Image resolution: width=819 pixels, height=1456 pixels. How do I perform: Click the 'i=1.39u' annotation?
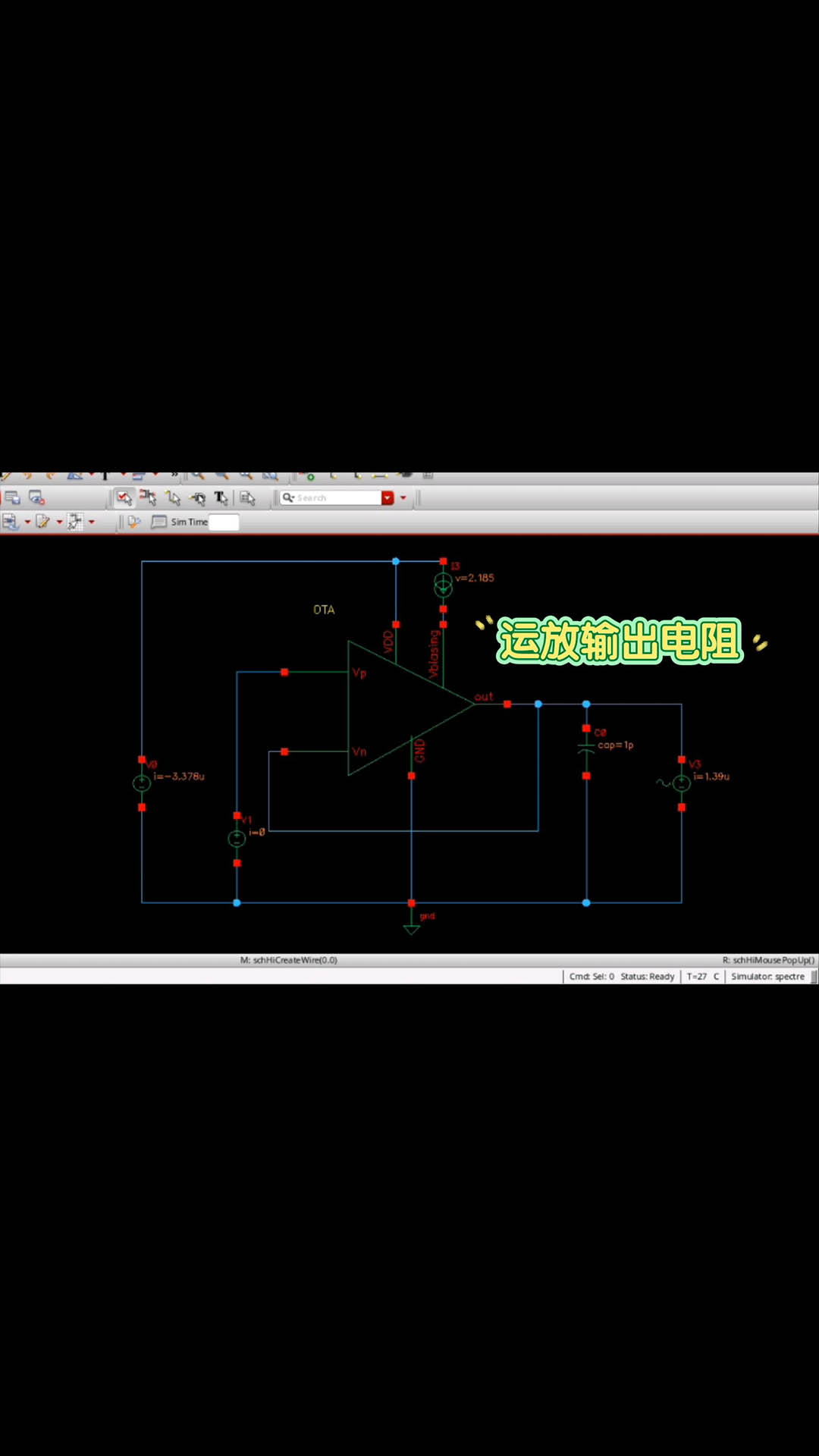711,777
